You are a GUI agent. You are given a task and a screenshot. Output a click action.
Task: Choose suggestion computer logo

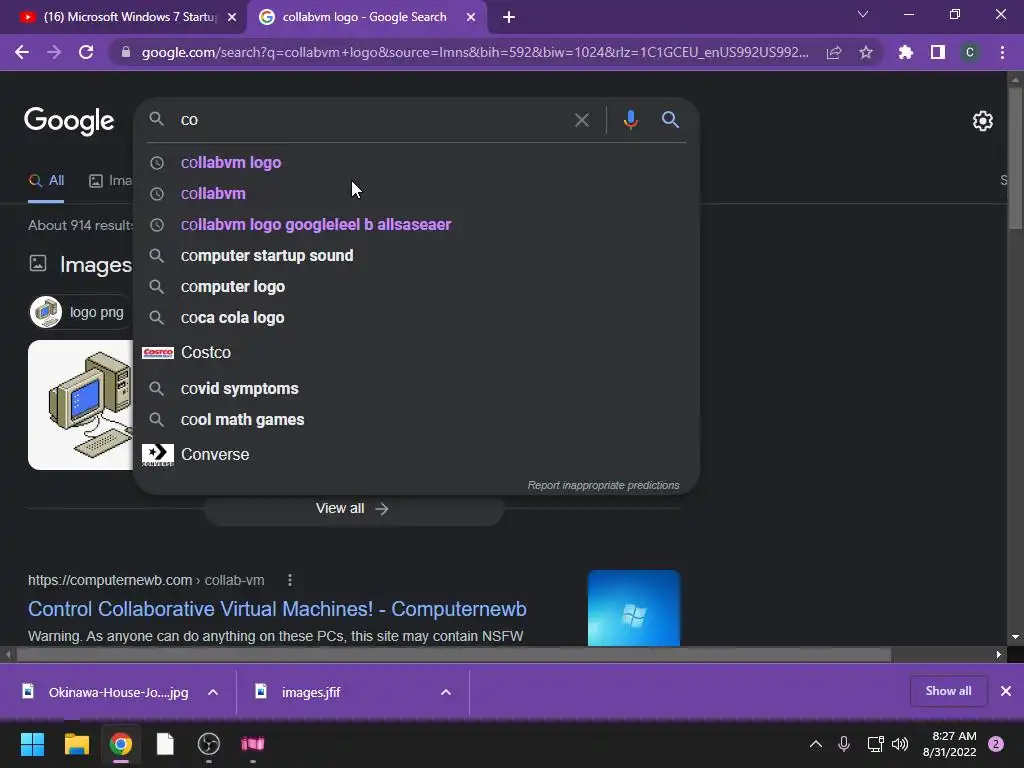click(416, 287)
